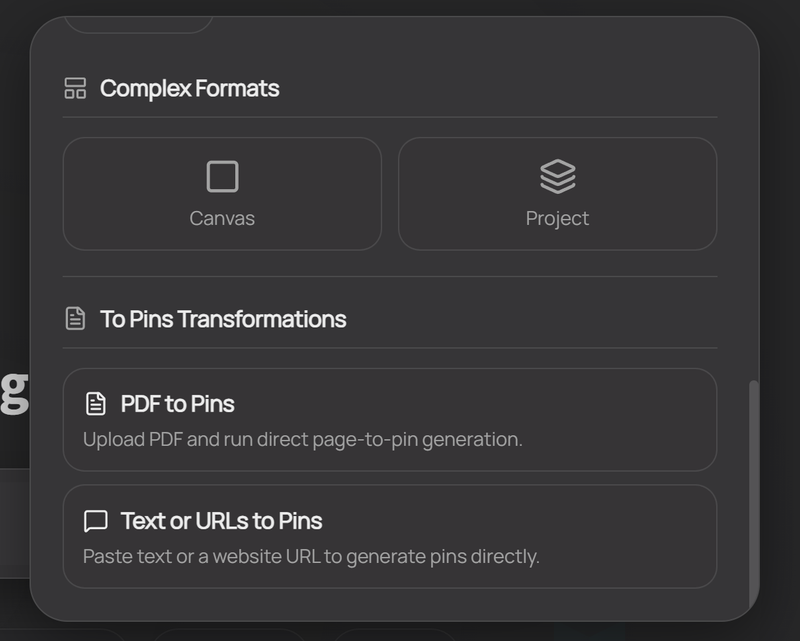Open the "Text or URLs to Pins" title
This screenshot has height=641, width=800.
221,521
